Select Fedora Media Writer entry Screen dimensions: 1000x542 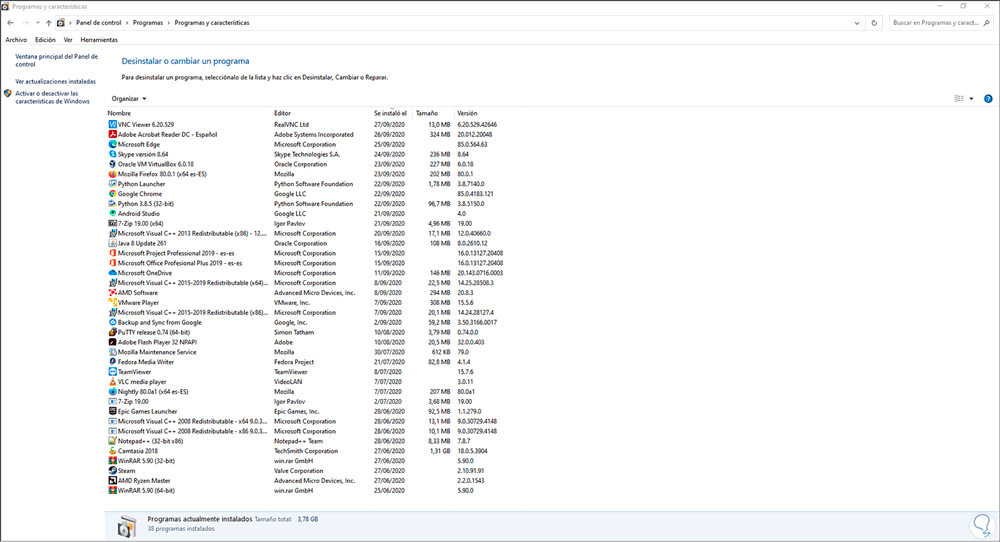click(306, 362)
